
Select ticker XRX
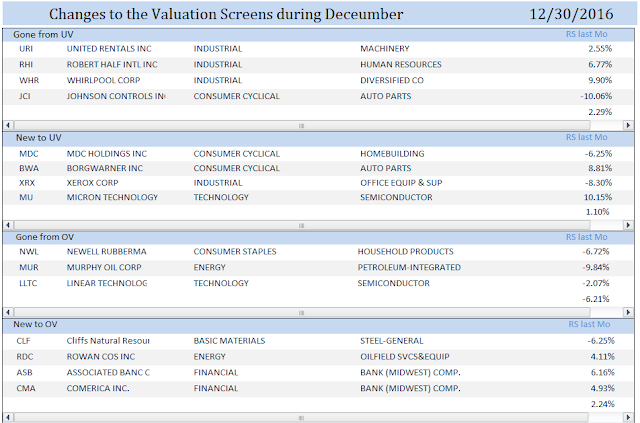(27, 183)
